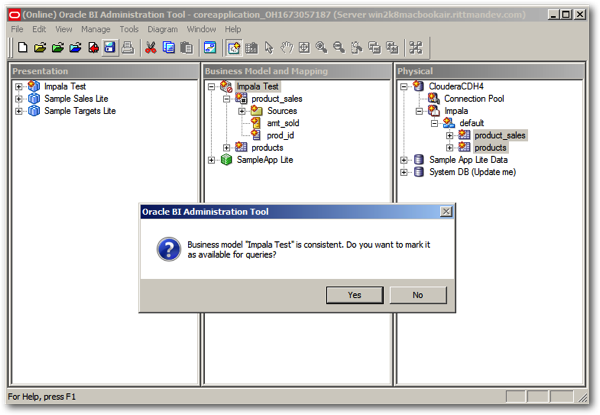Viewport: 600px width, 415px height.
Task: Open the Diagram menu
Action: click(163, 29)
